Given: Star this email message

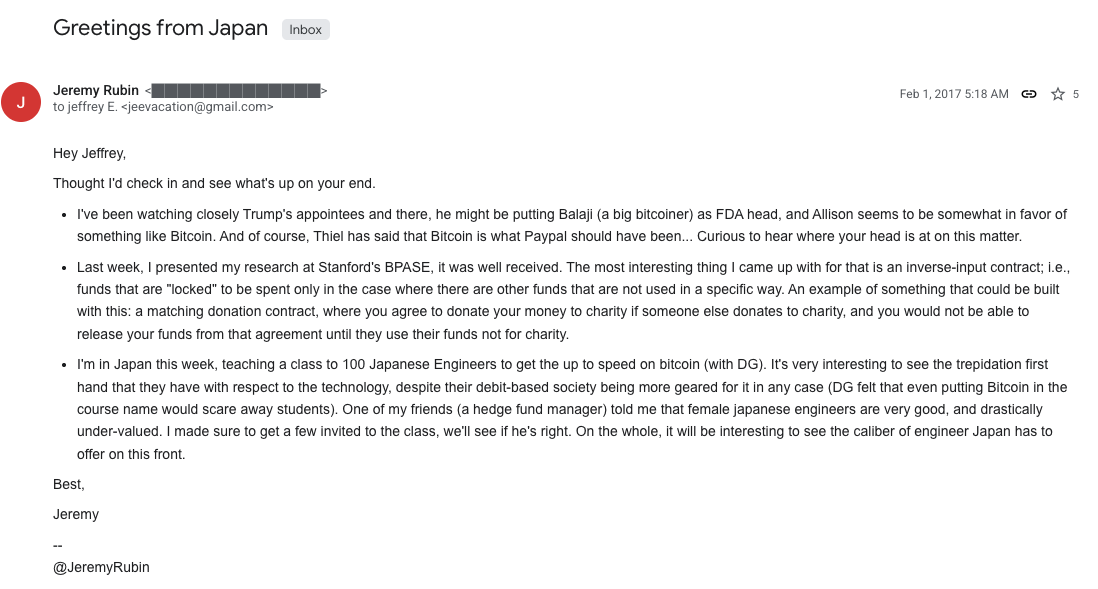Looking at the screenshot, I should pos(1057,94).
